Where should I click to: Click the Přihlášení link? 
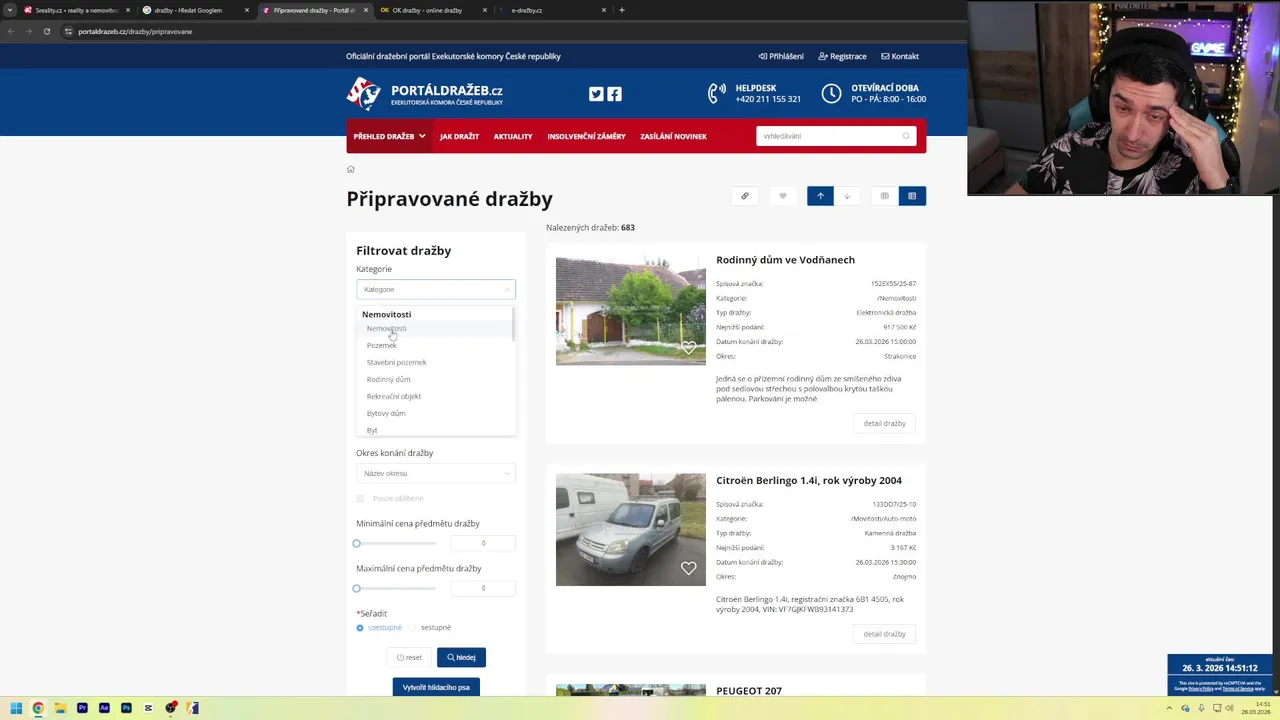[781, 56]
